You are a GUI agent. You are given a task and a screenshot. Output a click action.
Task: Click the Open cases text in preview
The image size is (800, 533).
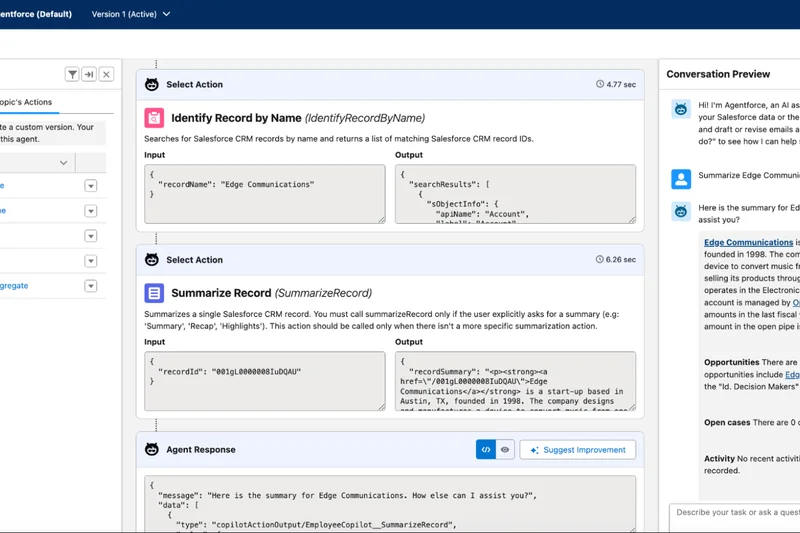click(x=727, y=422)
